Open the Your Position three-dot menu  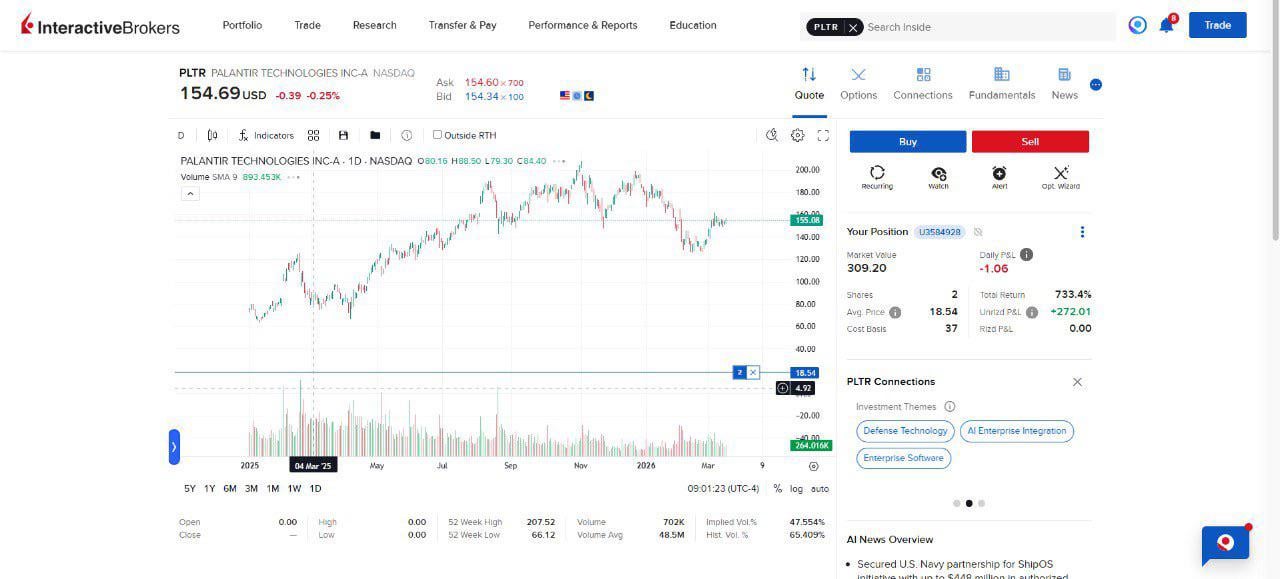[x=1082, y=232]
